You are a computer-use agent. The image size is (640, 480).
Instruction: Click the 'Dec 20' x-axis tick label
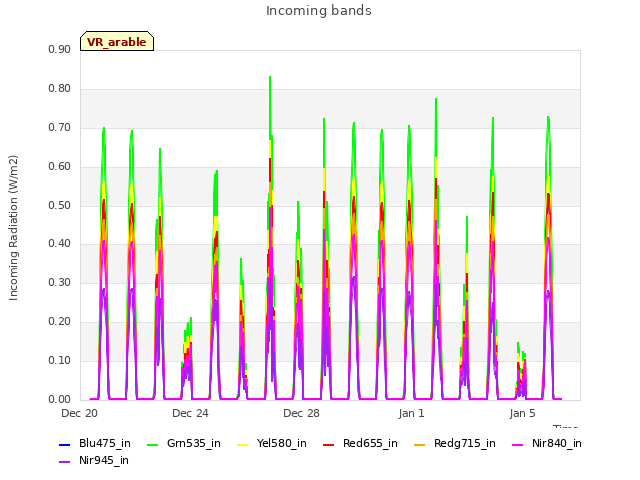coord(80,413)
